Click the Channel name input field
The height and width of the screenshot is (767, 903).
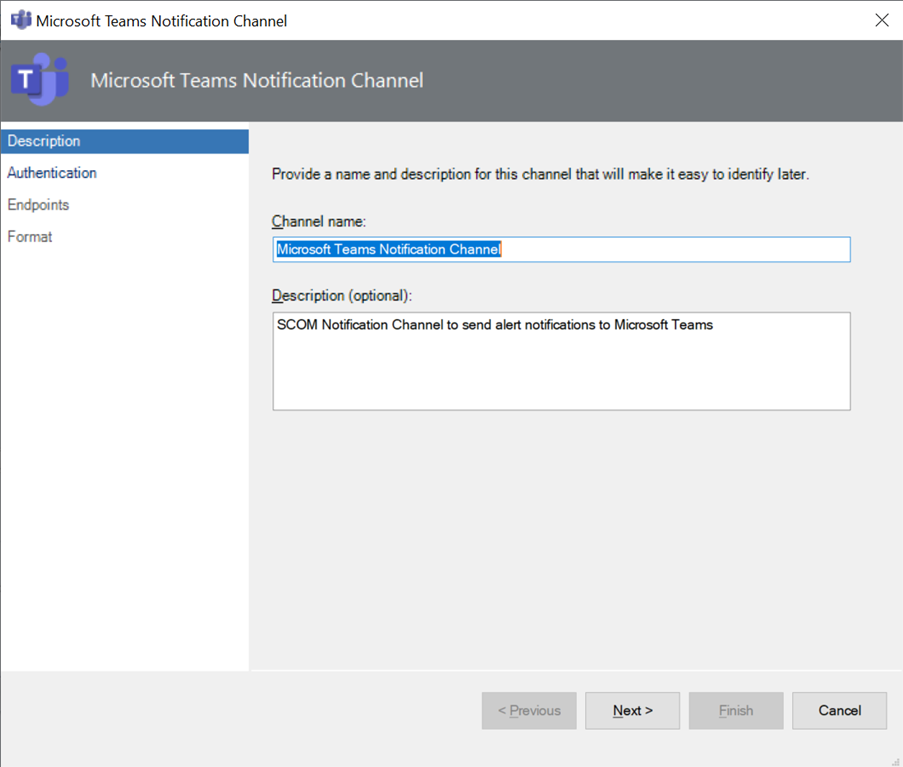pos(561,249)
